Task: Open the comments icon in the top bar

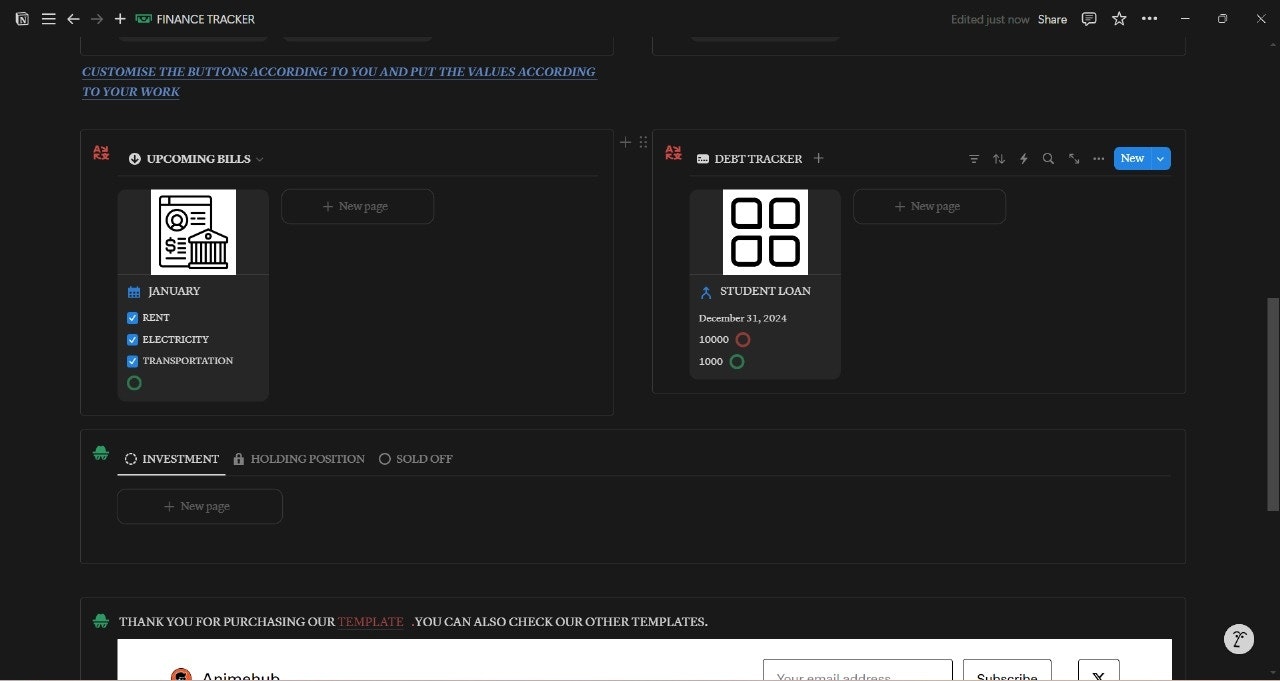Action: coord(1088,19)
